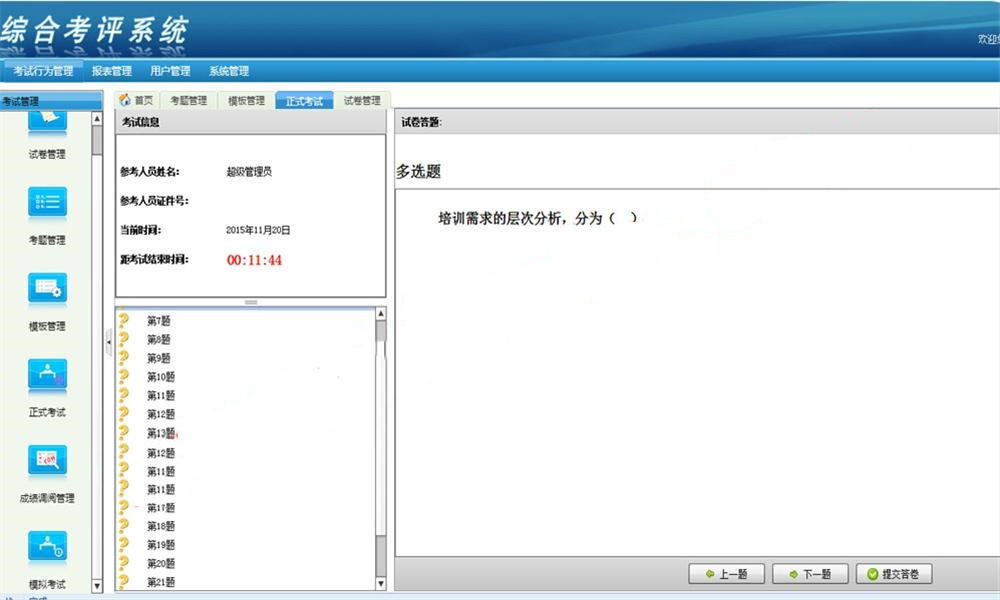Click the question mark icon beside 第13题
The height and width of the screenshot is (600, 1000).
click(124, 433)
